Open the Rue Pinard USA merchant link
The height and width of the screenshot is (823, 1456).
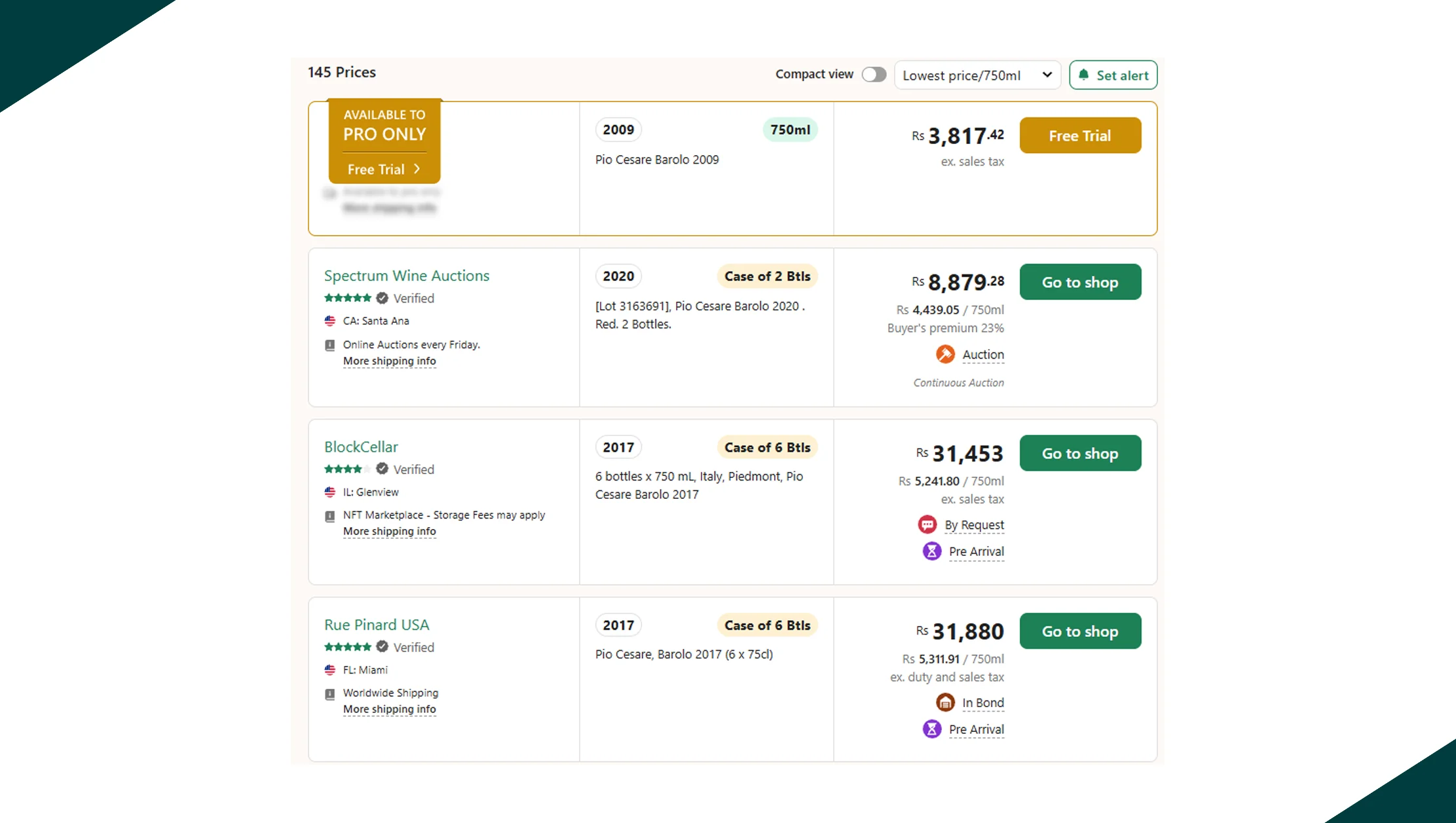pos(377,625)
